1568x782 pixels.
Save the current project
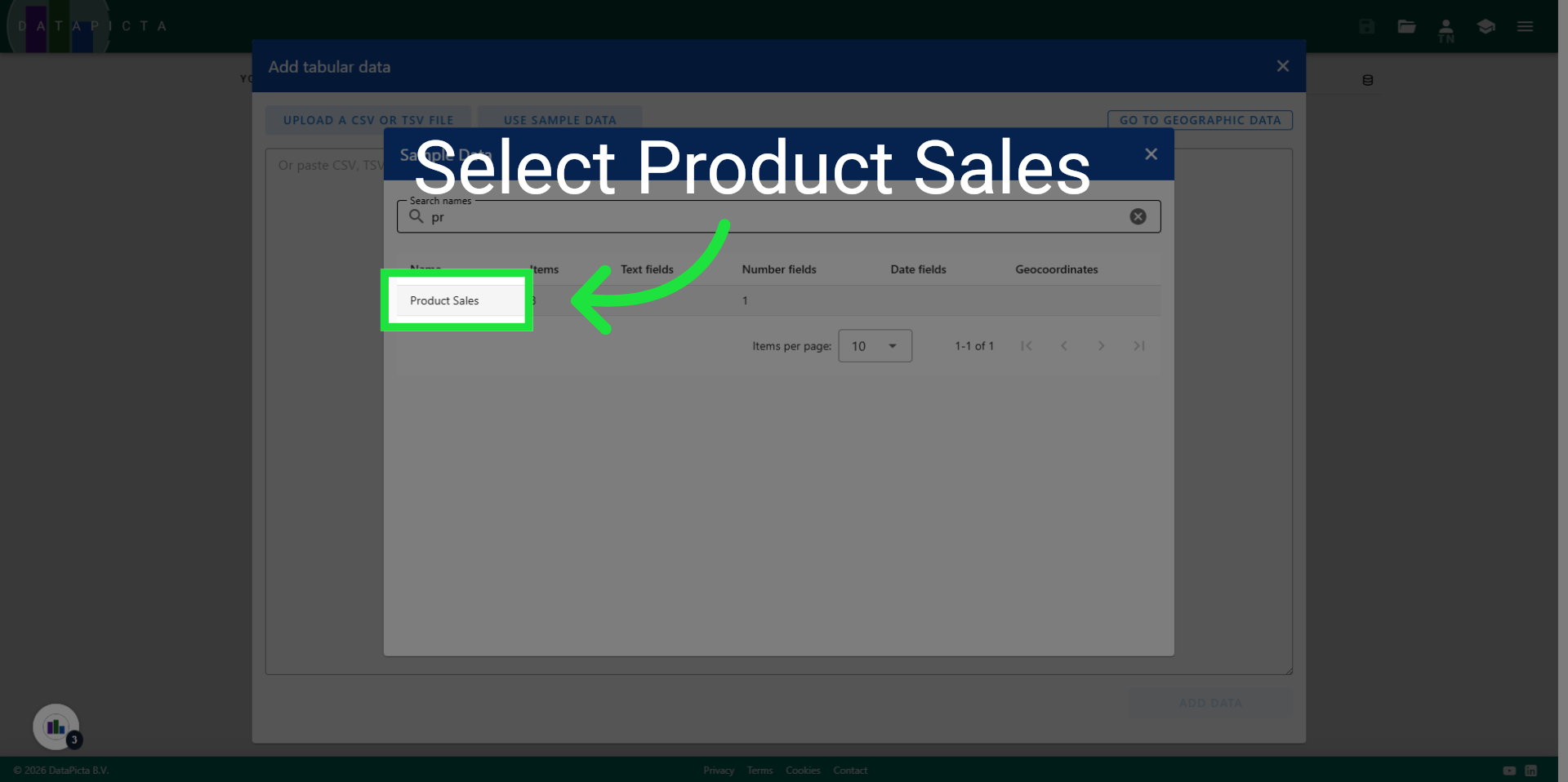(x=1365, y=26)
